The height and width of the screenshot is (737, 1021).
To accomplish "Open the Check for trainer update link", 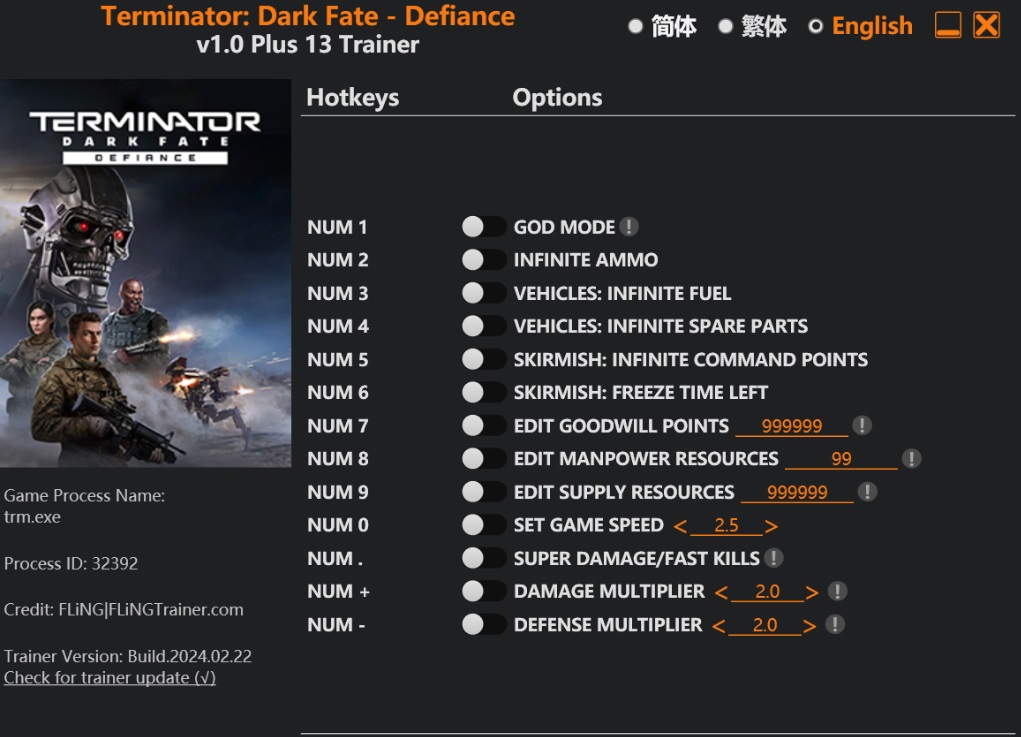I will click(x=110, y=678).
